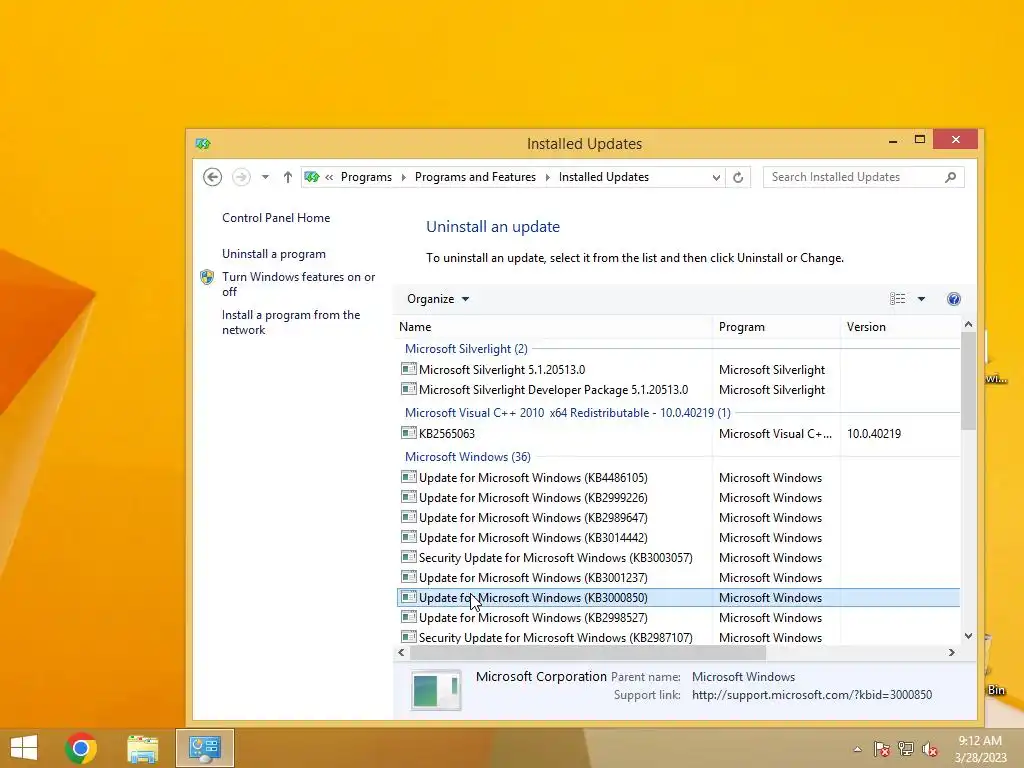1024x768 pixels.
Task: Click the Installed Updates title bar icon
Action: pos(203,144)
